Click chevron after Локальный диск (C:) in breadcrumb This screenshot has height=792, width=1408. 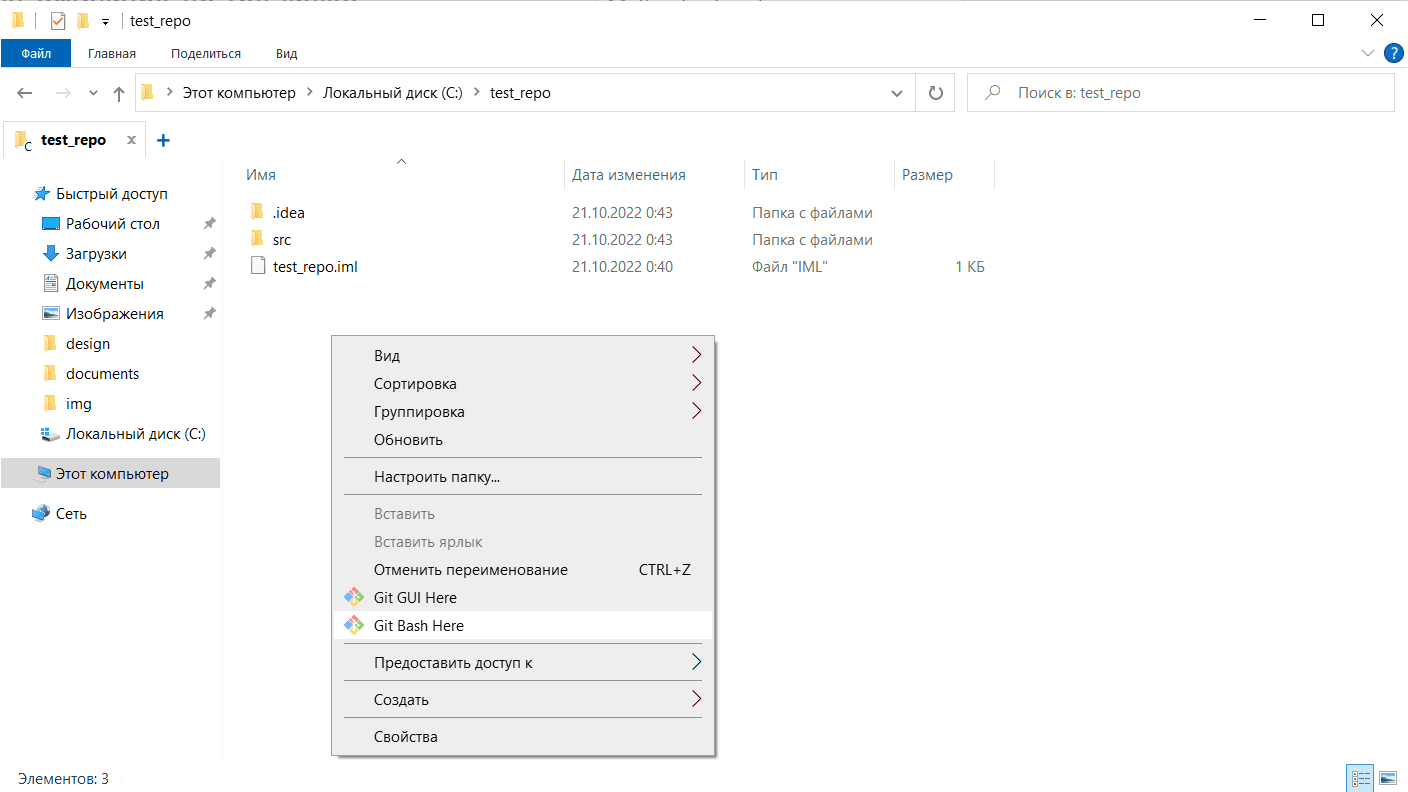pos(476,93)
